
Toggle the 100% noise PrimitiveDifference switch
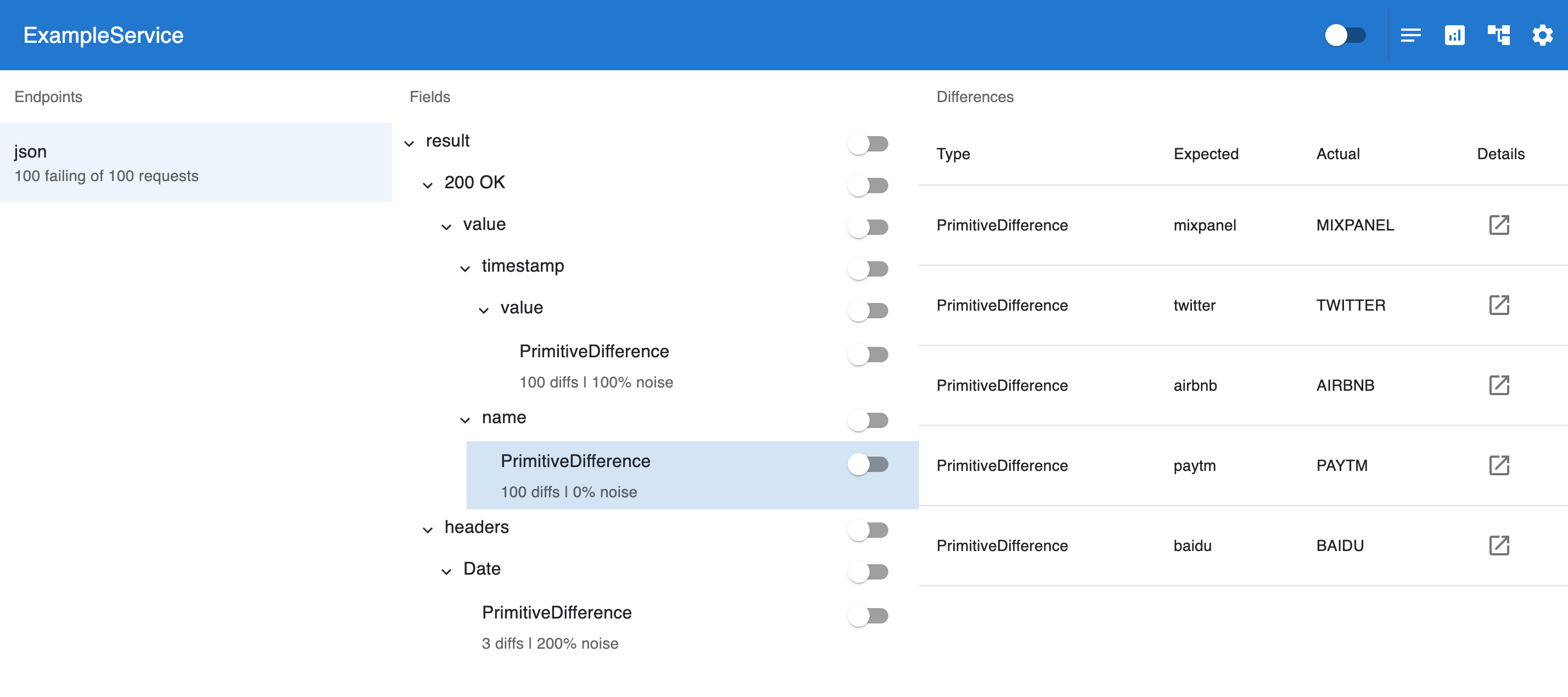tap(868, 355)
